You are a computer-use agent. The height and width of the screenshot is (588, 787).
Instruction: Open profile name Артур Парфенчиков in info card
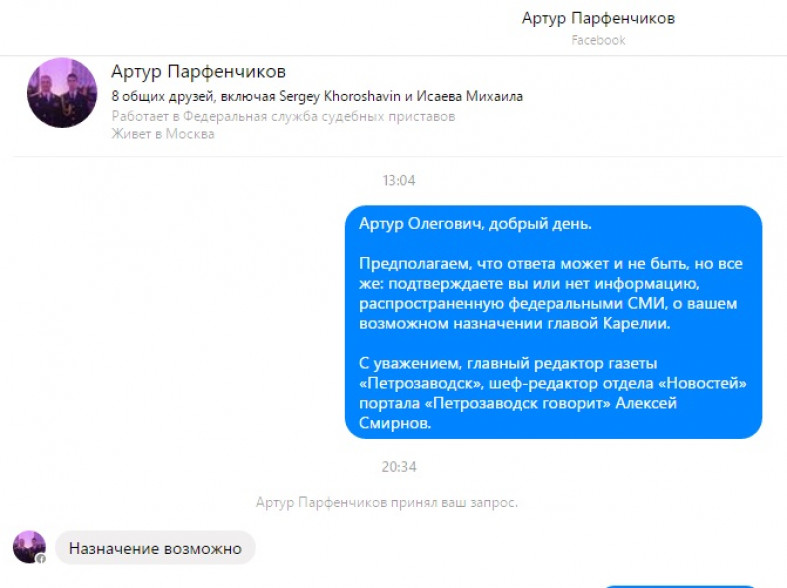[198, 72]
